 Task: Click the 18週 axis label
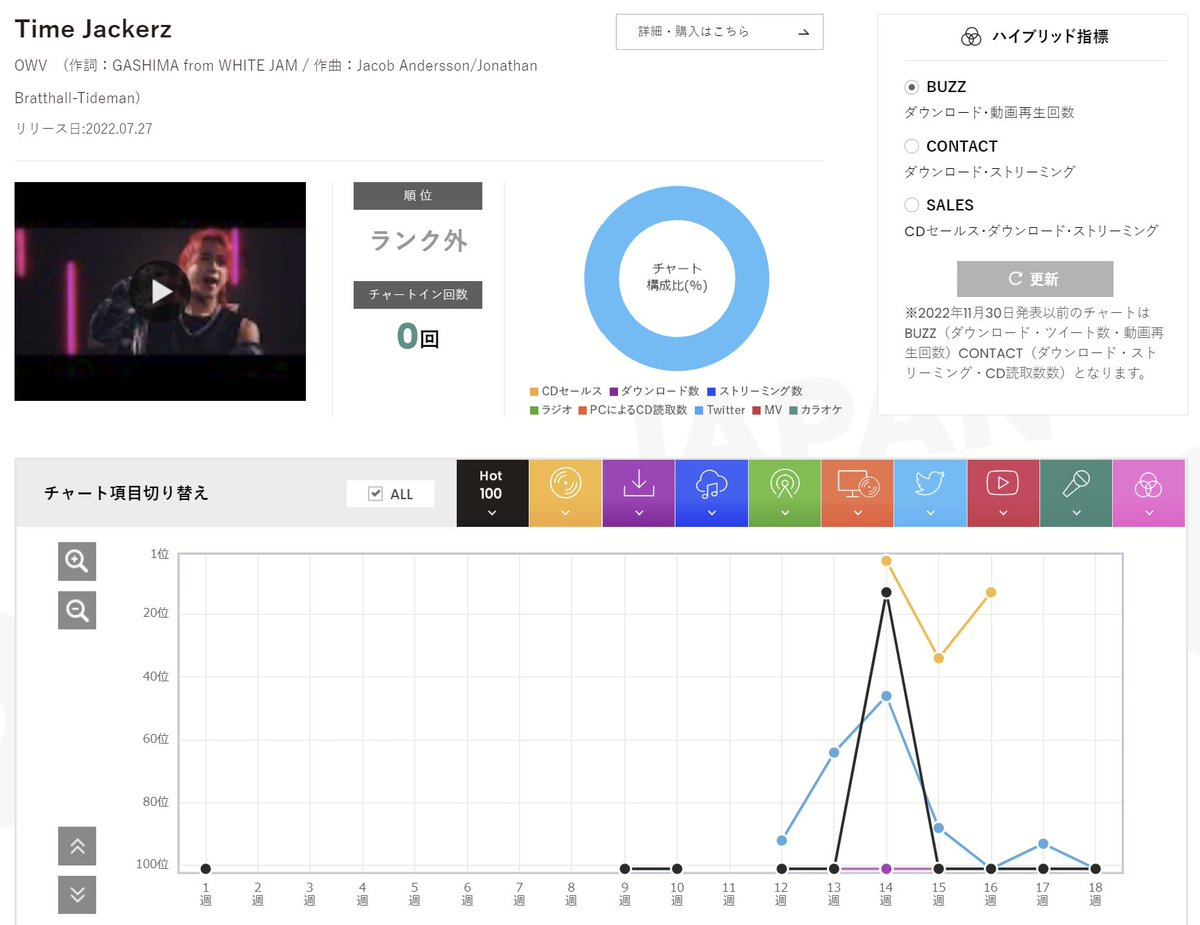click(x=1095, y=893)
